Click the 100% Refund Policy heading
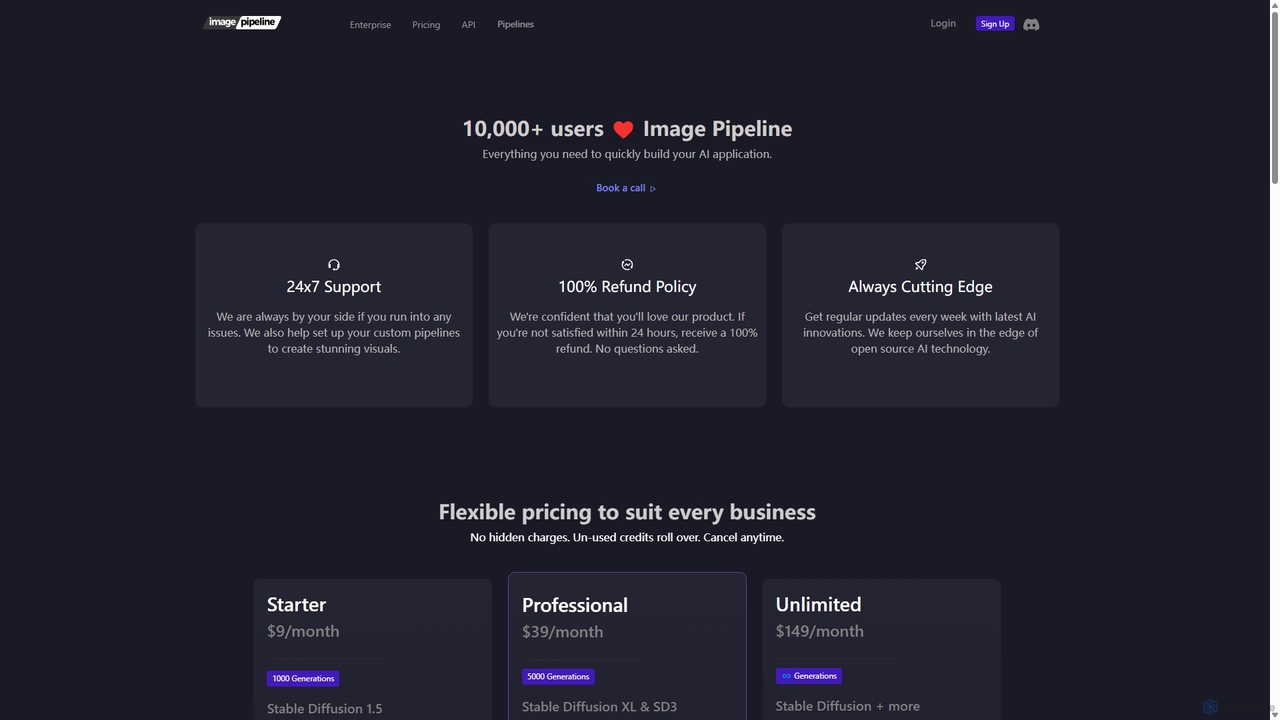This screenshot has width=1280, height=720. [627, 286]
